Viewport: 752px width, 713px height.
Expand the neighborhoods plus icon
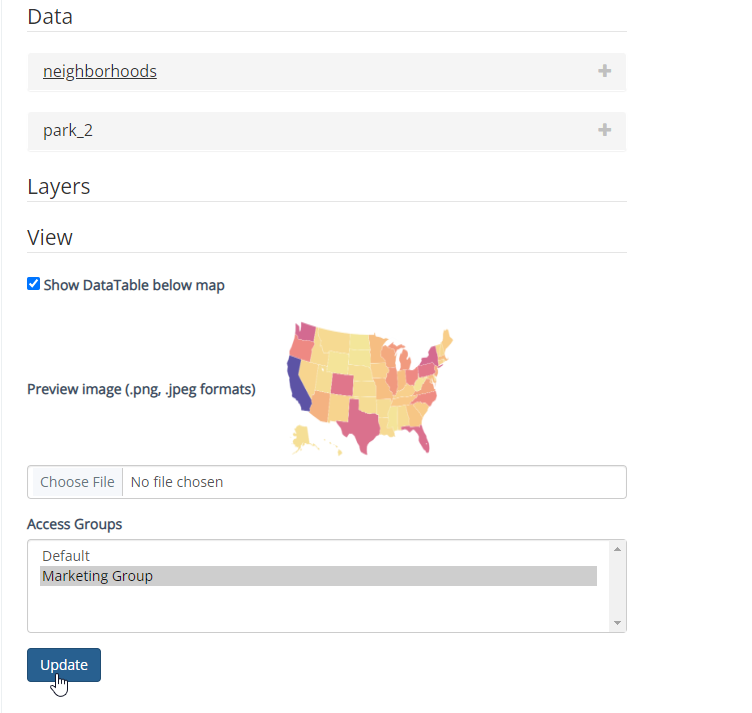(604, 71)
